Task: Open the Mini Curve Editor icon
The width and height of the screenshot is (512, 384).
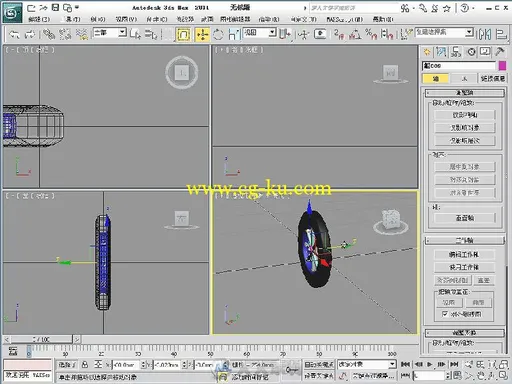Action: coord(13,351)
